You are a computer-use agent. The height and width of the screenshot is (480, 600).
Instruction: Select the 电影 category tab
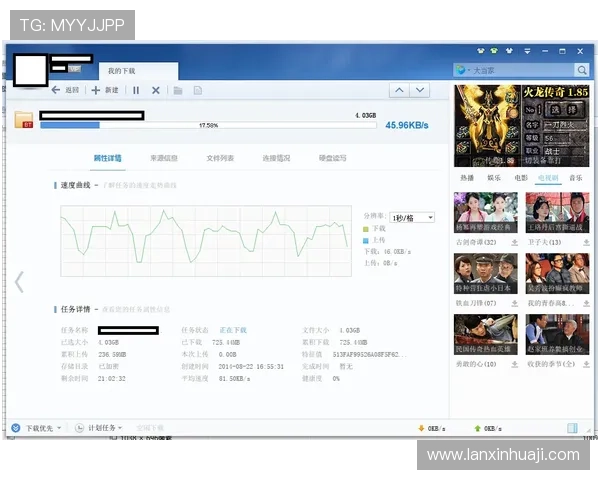[521, 177]
